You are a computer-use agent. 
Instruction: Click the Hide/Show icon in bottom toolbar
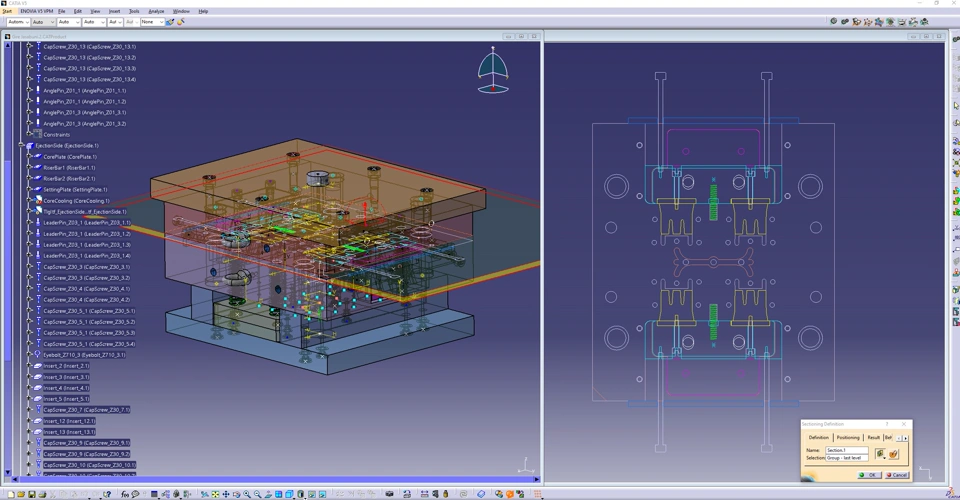(x=312, y=494)
